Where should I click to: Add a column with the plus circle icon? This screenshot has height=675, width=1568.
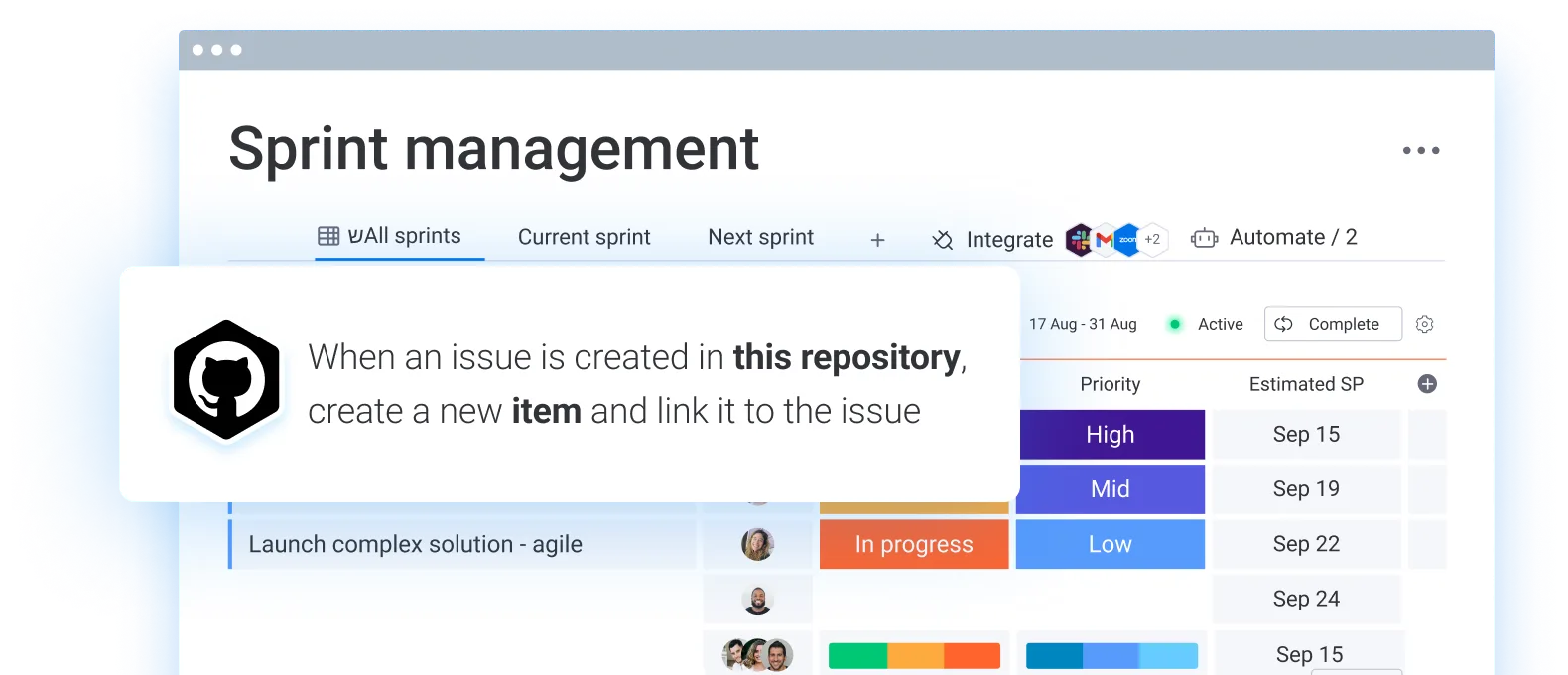pyautogui.click(x=1427, y=384)
